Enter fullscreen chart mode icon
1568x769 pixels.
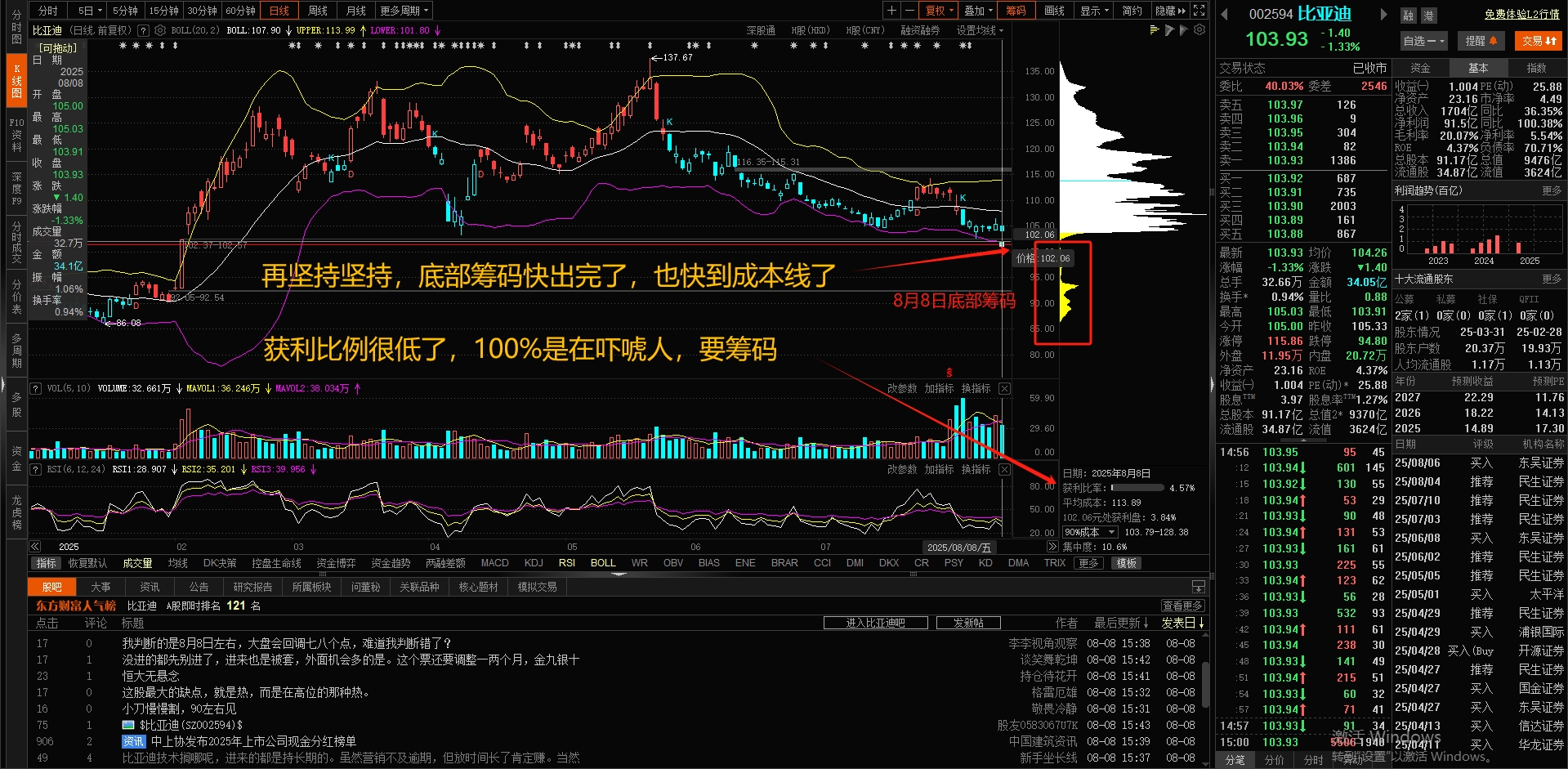pyautogui.click(x=1199, y=11)
